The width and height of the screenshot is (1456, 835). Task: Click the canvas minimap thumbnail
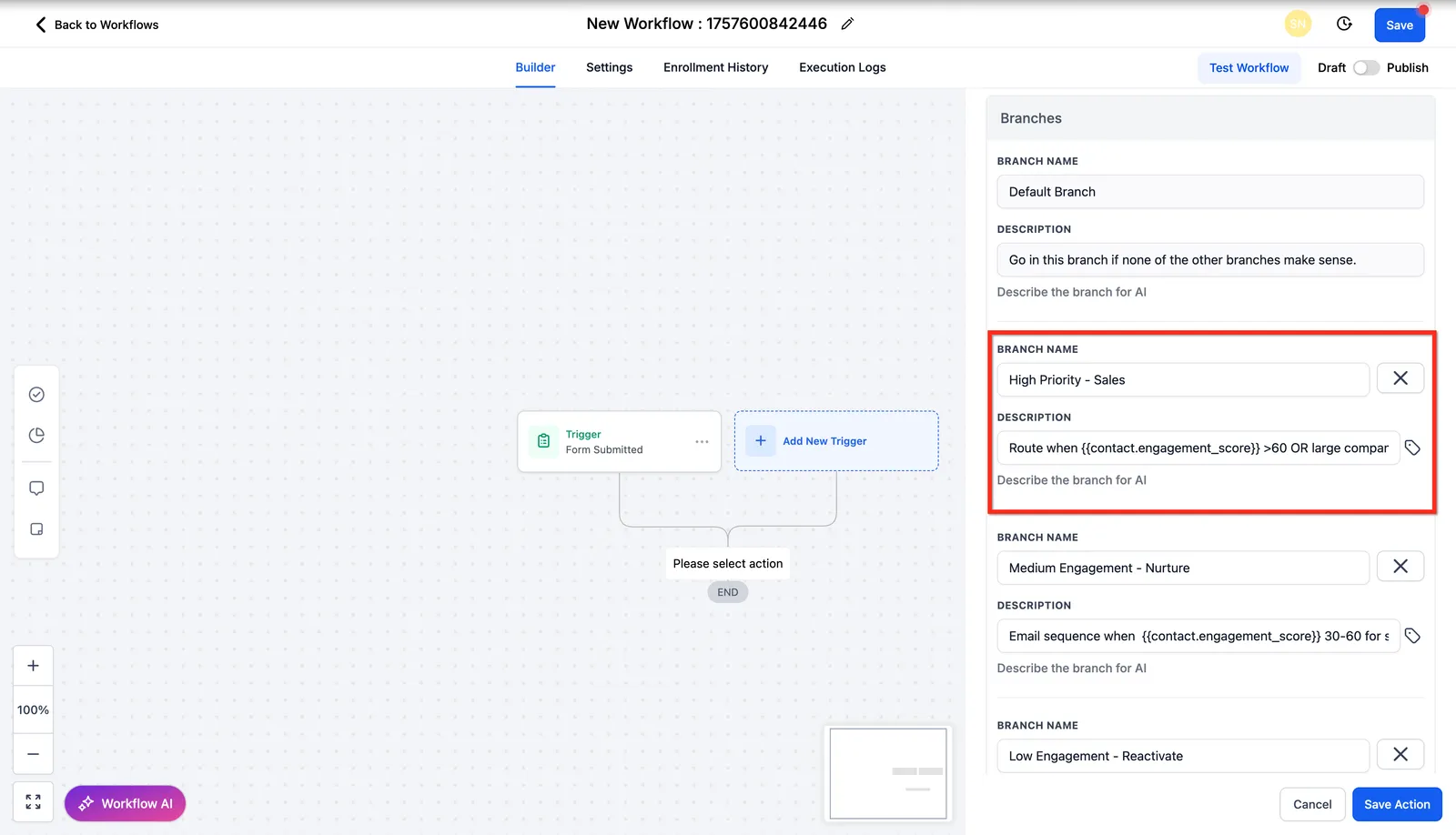888,773
